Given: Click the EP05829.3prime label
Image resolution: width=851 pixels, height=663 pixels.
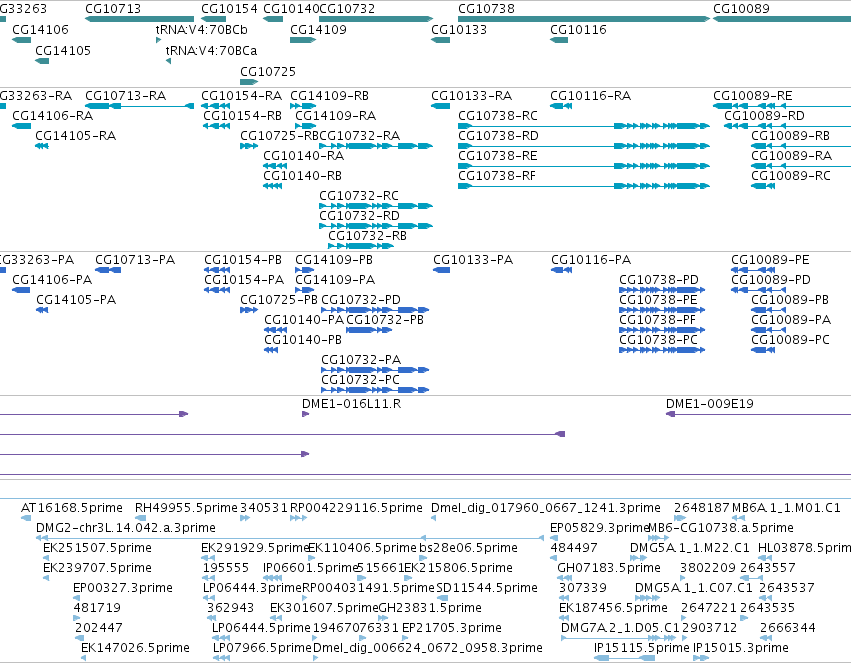Looking at the screenshot, I should click(600, 528).
